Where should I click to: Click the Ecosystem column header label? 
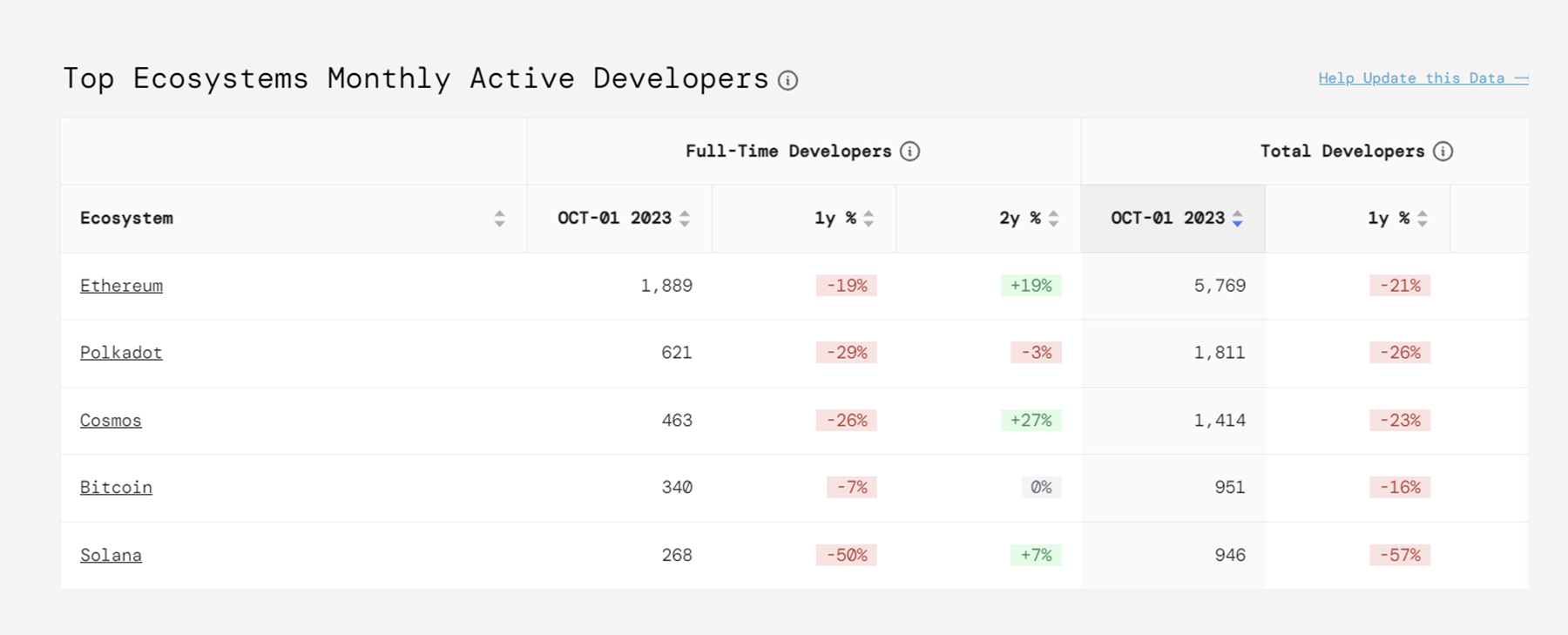126,219
